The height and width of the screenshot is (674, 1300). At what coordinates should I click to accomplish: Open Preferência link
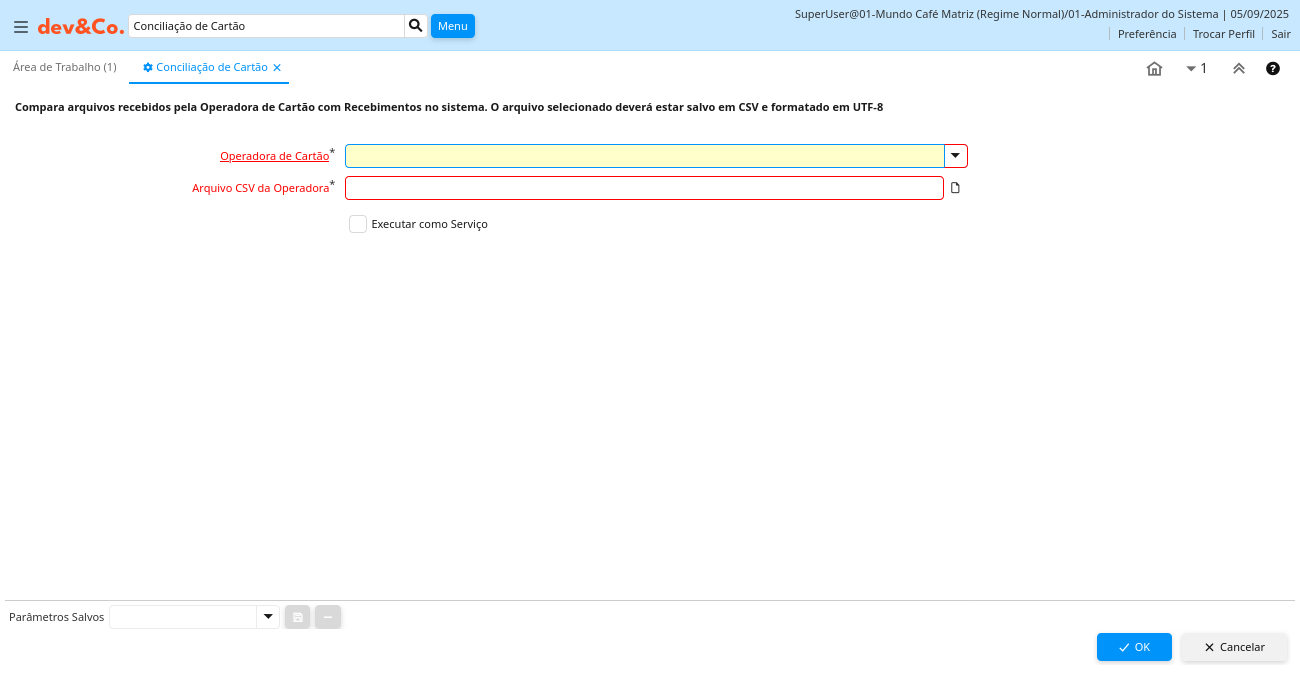1147,34
